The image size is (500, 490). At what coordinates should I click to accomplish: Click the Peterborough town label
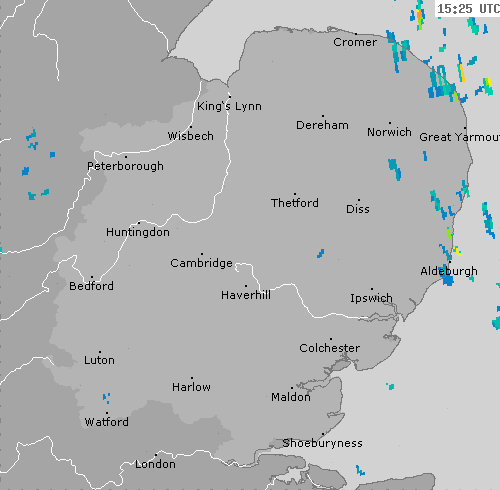pyautogui.click(x=125, y=166)
